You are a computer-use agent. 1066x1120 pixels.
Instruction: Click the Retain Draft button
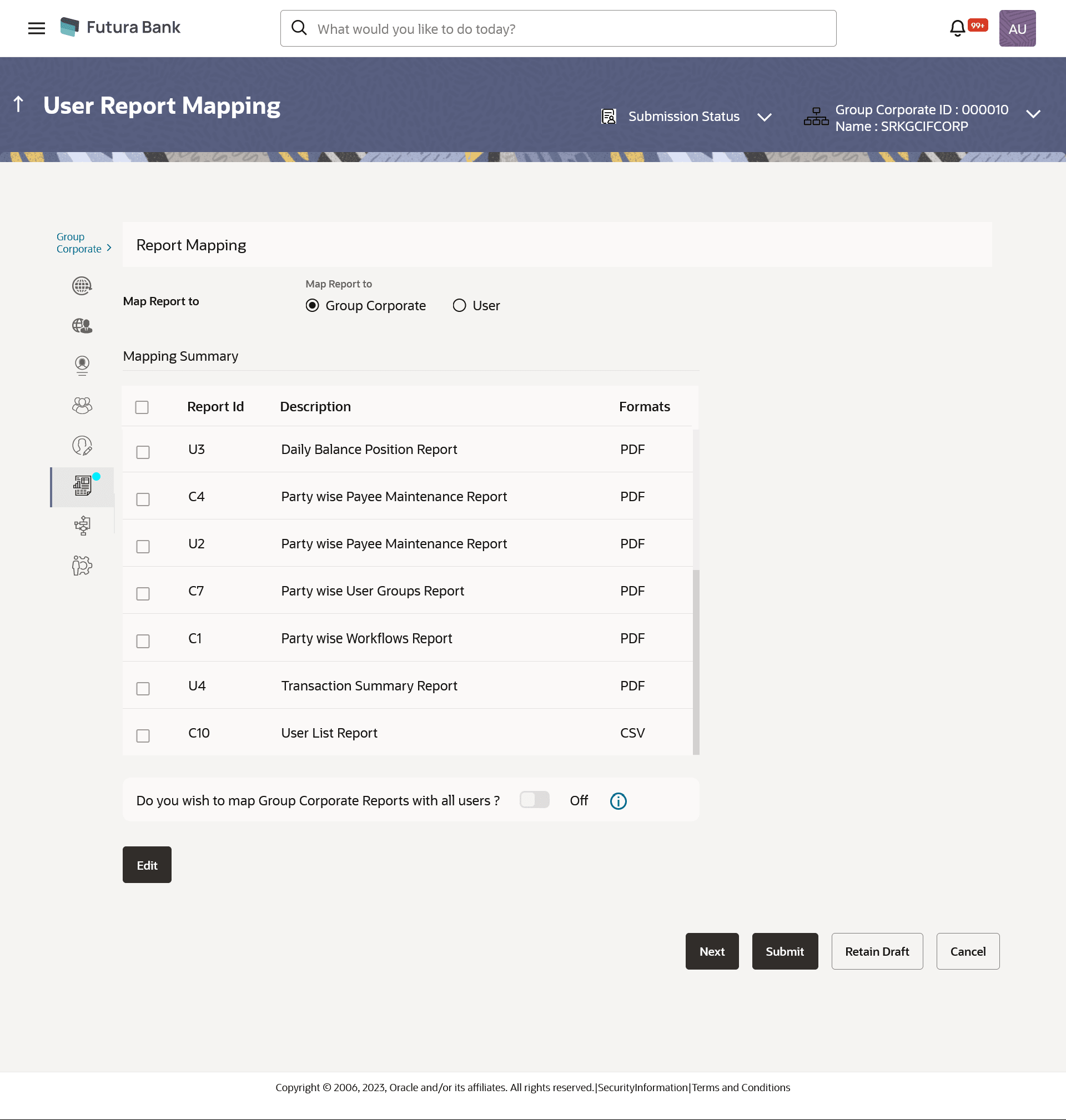coord(876,951)
